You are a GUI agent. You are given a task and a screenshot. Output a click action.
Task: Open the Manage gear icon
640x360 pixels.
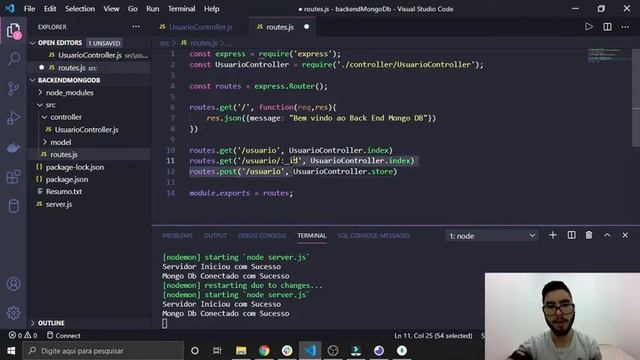coord(13,313)
